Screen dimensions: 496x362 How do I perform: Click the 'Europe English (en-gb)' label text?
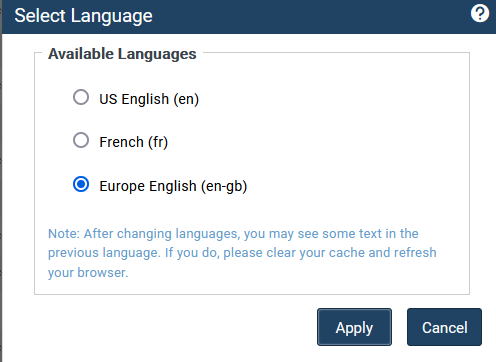(x=173, y=186)
